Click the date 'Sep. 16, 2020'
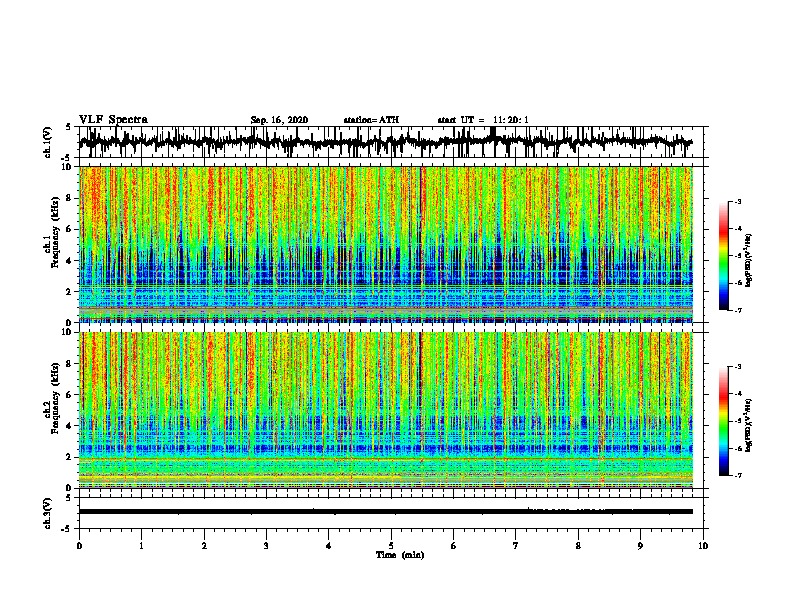This screenshot has height=612, width=792. point(279,120)
